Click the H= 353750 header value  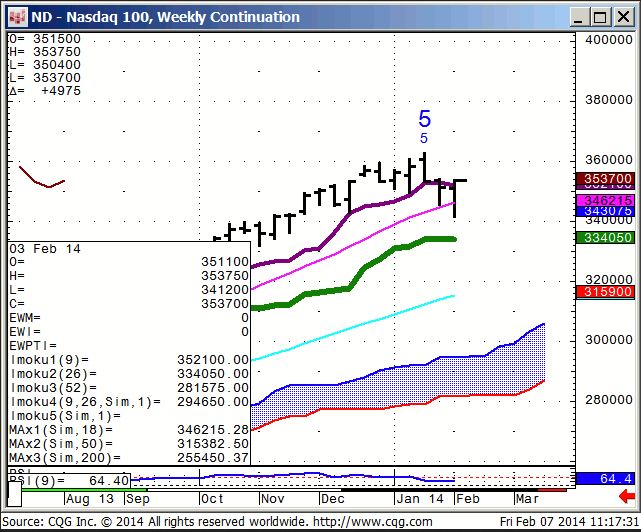click(45, 52)
